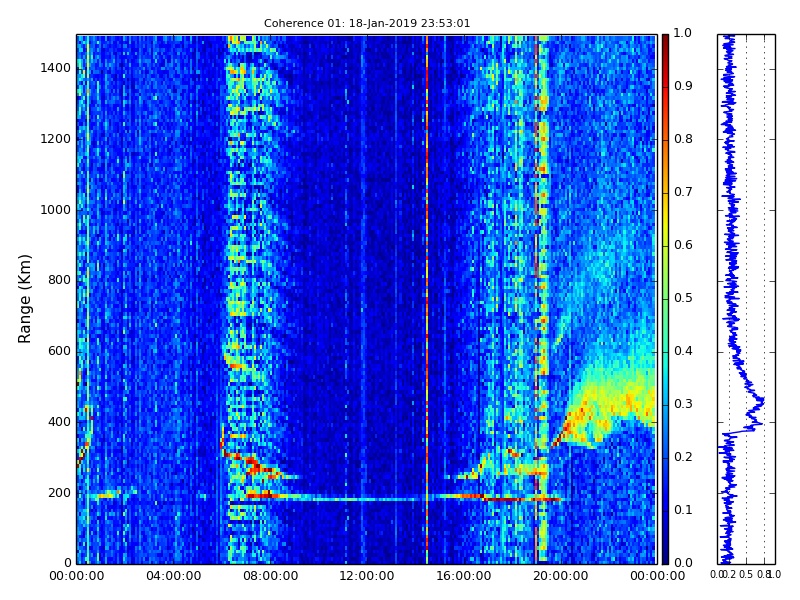Click the colorbar 0.9 value label
Viewport: 800px width, 600px height.
pos(683,86)
